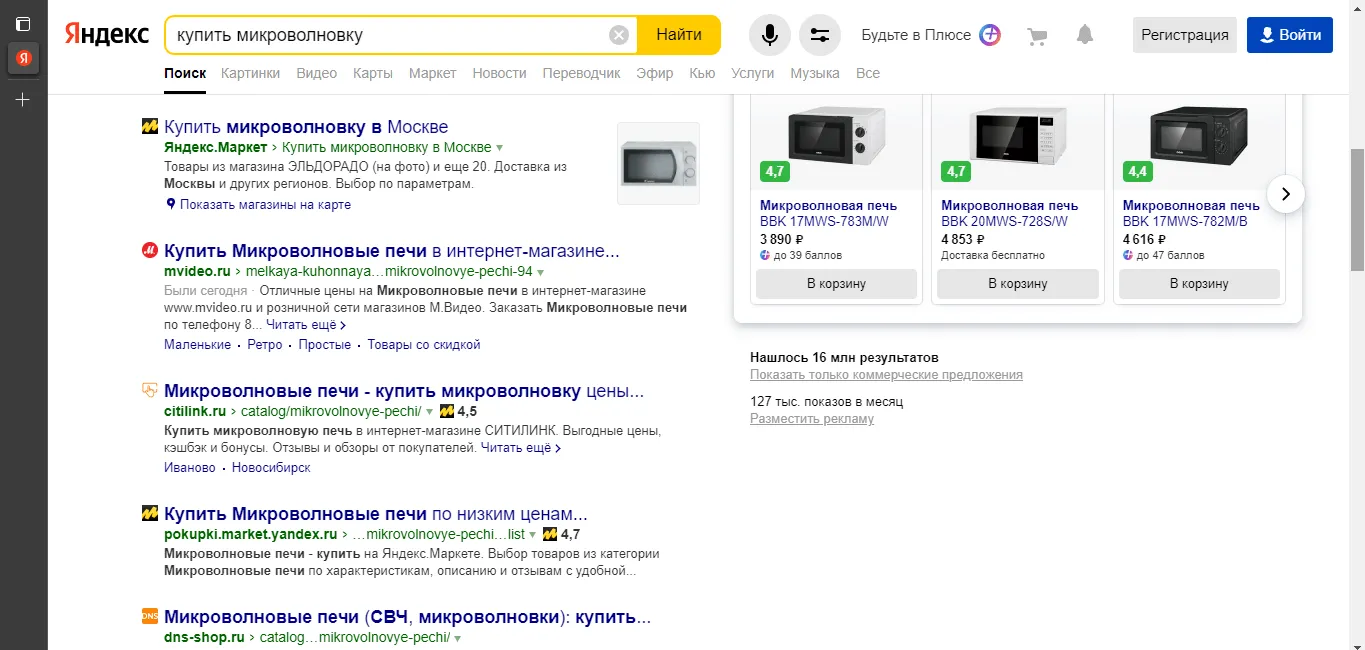Switch to the Новости tab
Image resolution: width=1365 pixels, height=650 pixels.
[500, 73]
